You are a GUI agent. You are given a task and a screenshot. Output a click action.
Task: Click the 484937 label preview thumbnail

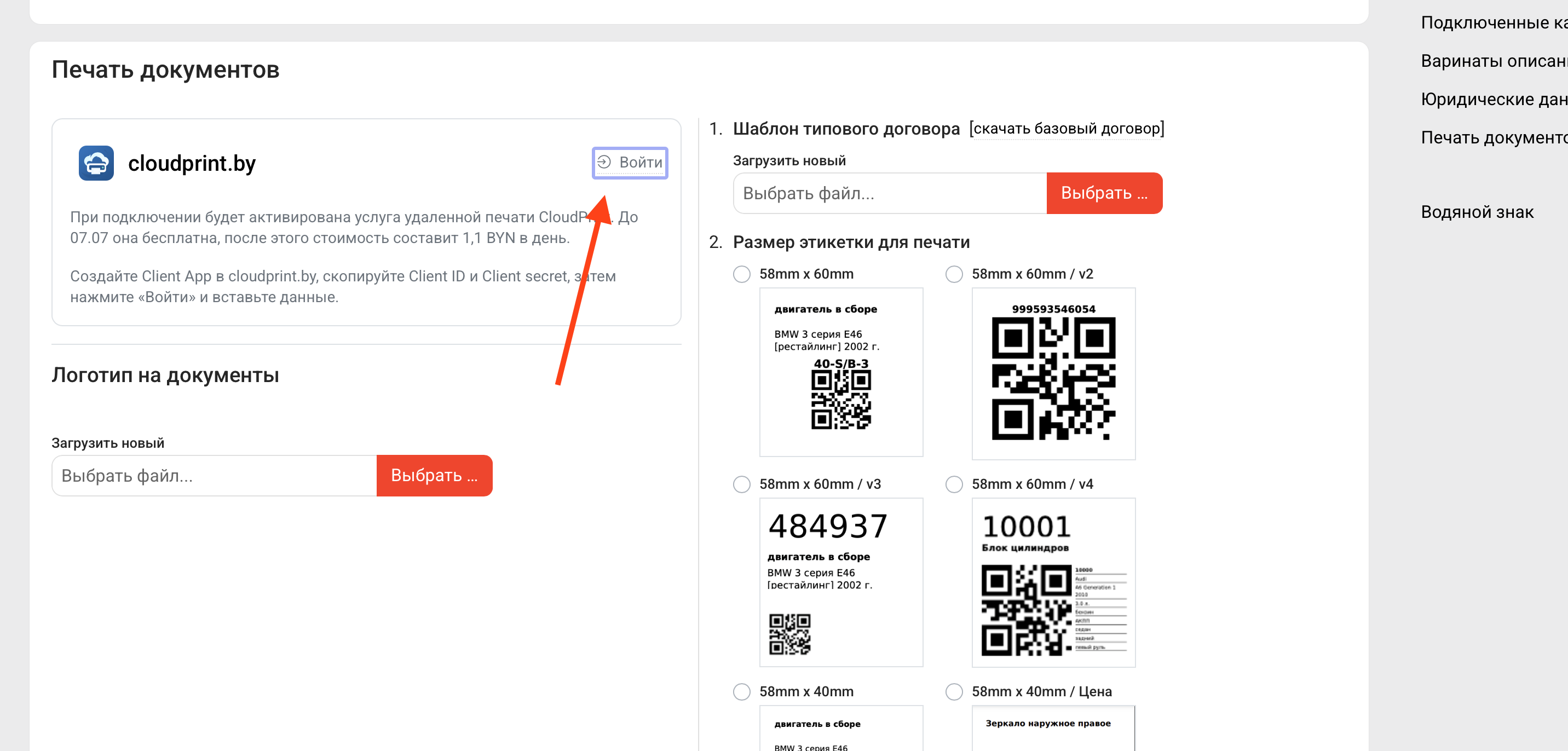click(840, 582)
